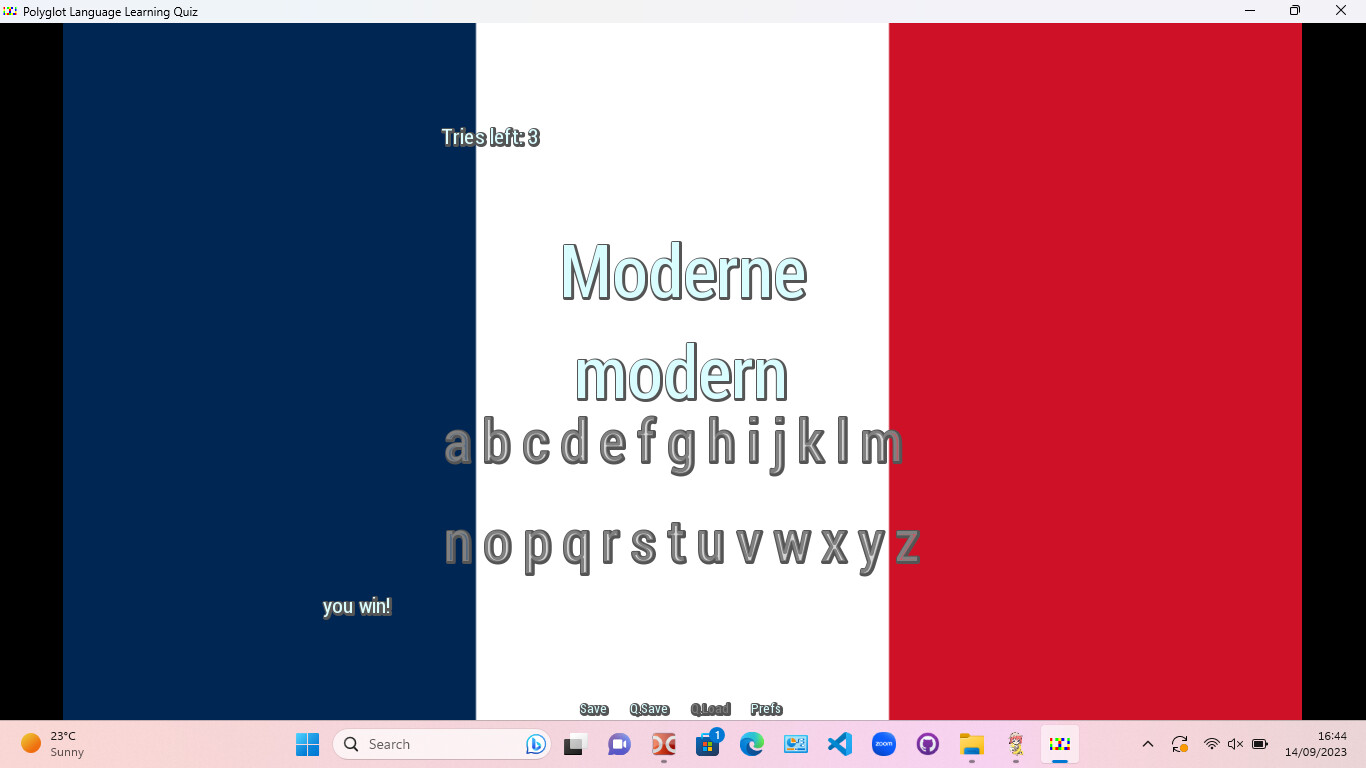Open Teams chat from the taskbar
1366x768 pixels.
click(619, 744)
